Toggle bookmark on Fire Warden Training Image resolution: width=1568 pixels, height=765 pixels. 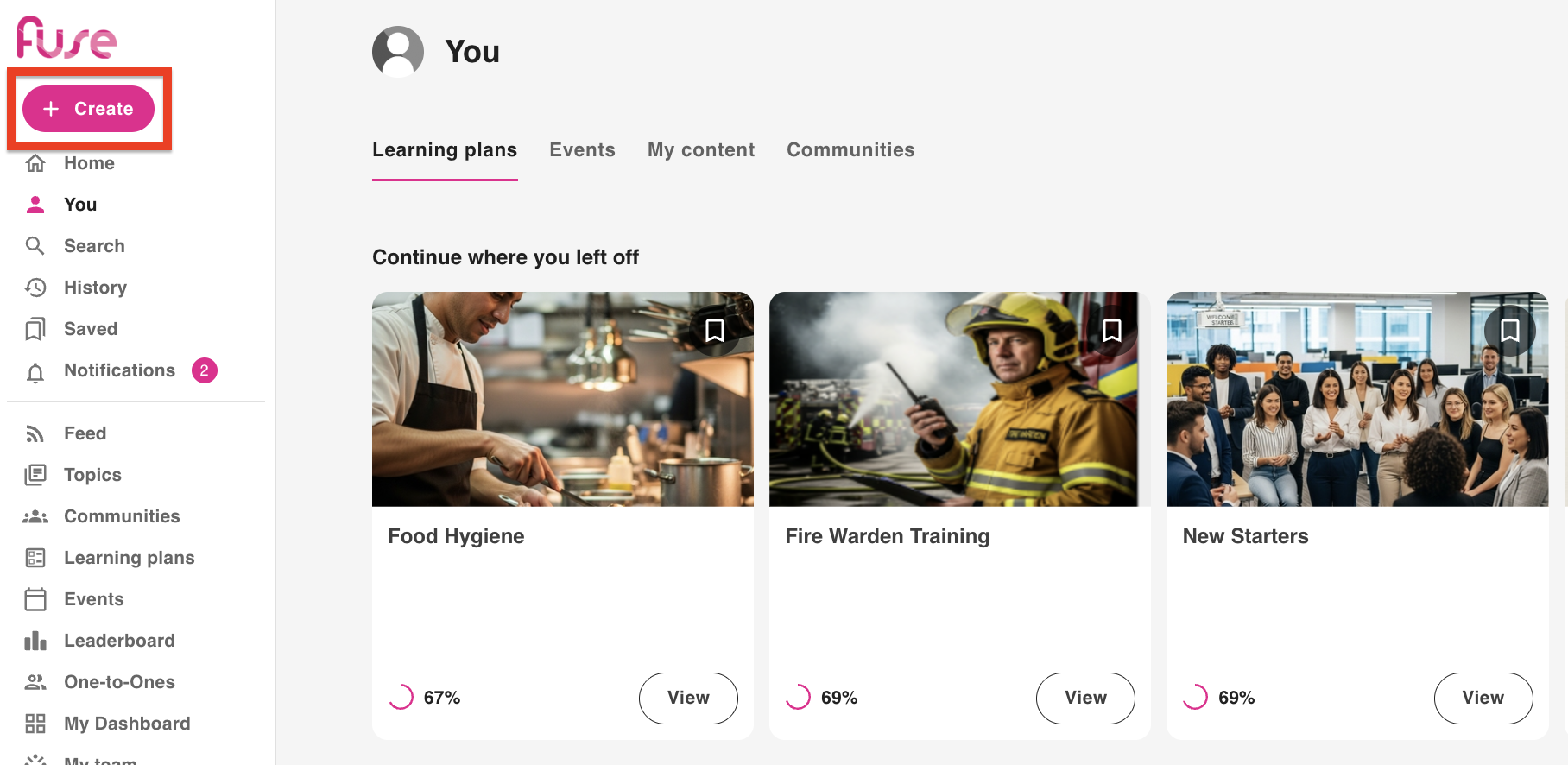tap(1112, 331)
